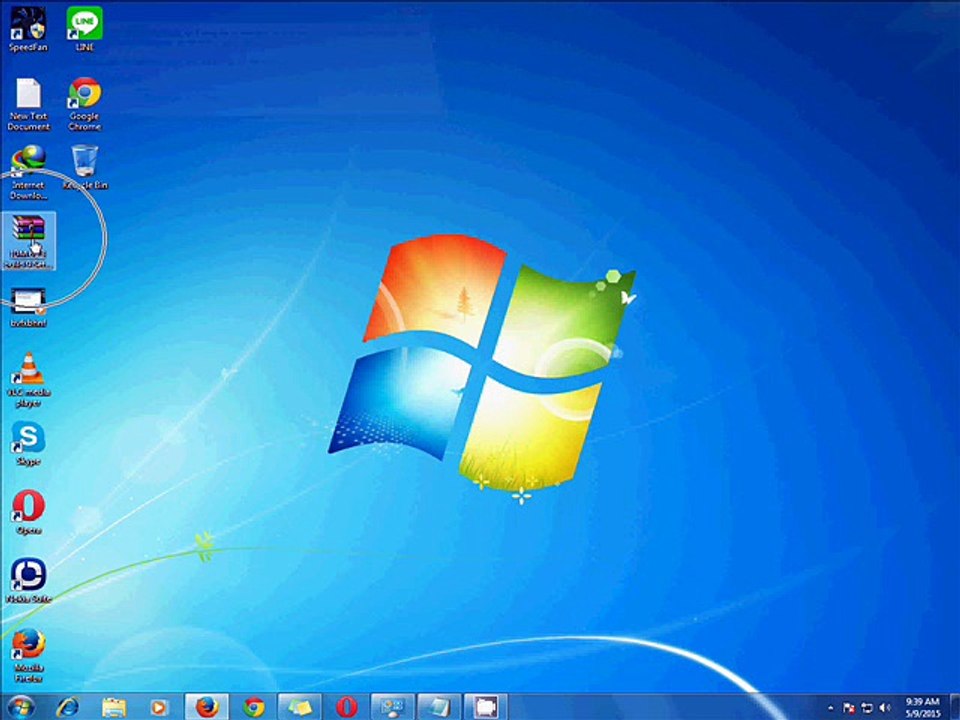
Task: Click the Show Desktop strip
Action: pos(955,707)
